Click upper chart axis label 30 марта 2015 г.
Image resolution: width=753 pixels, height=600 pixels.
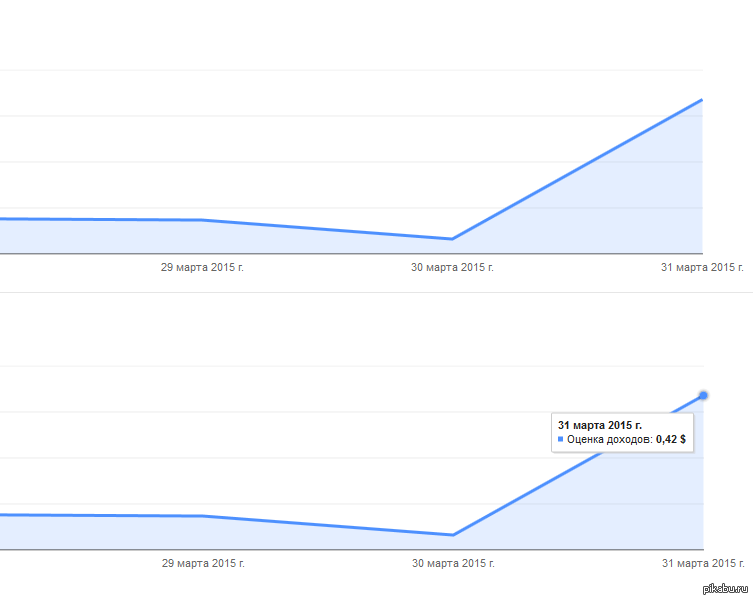point(452,267)
